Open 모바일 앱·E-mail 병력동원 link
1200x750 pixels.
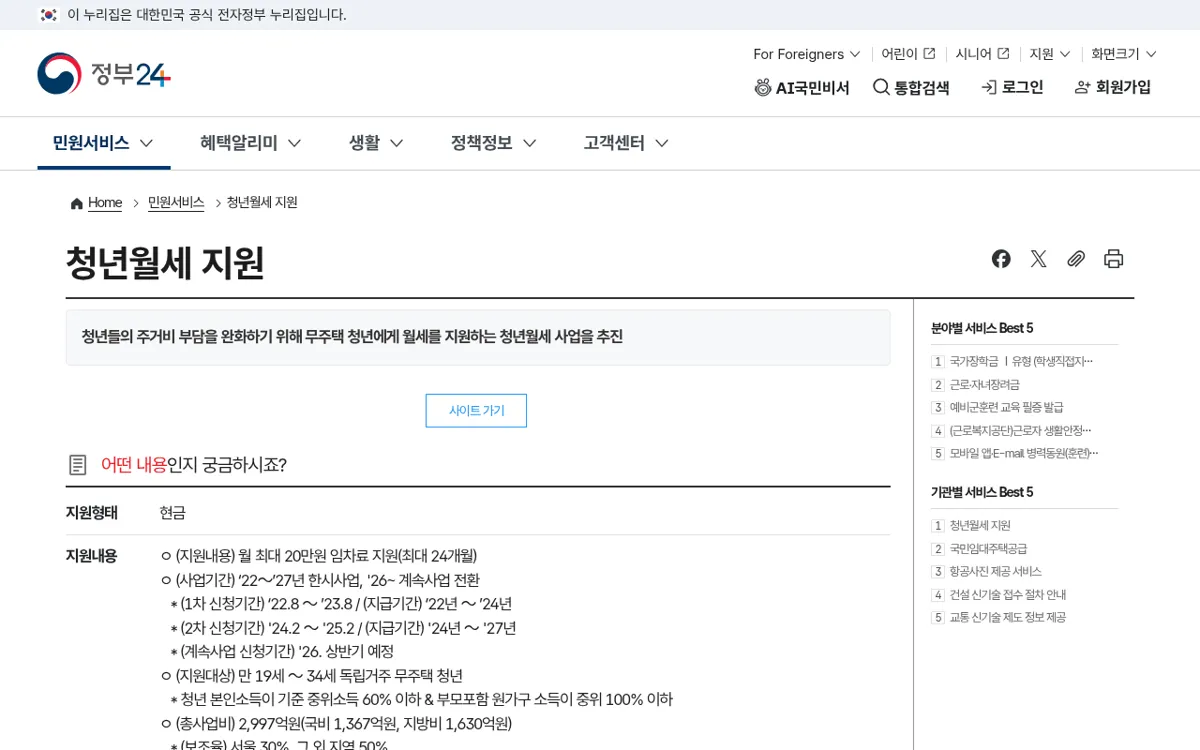pos(1024,454)
